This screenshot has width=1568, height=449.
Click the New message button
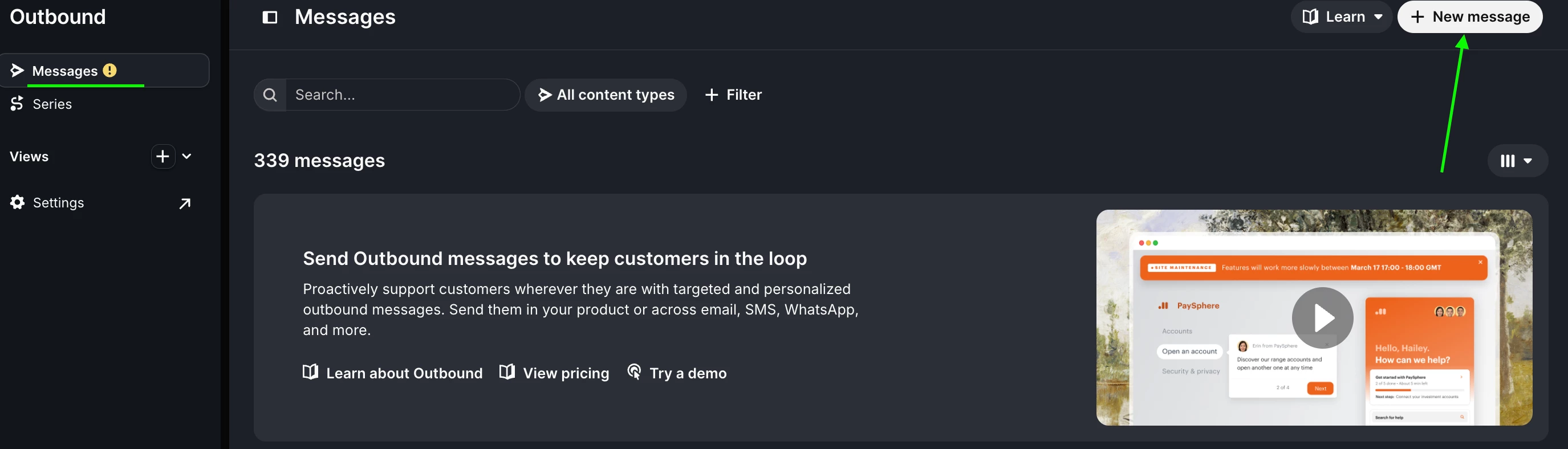[1469, 17]
